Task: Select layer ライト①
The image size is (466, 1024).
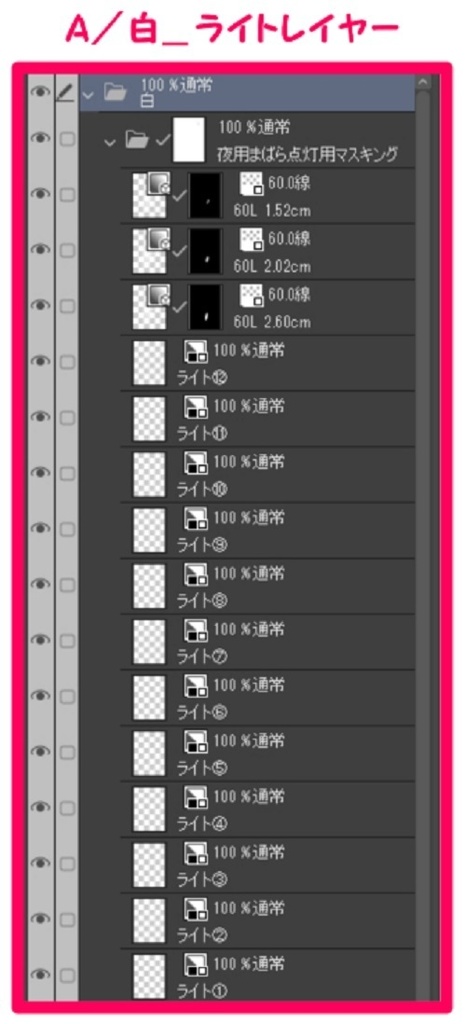Action: point(247,976)
